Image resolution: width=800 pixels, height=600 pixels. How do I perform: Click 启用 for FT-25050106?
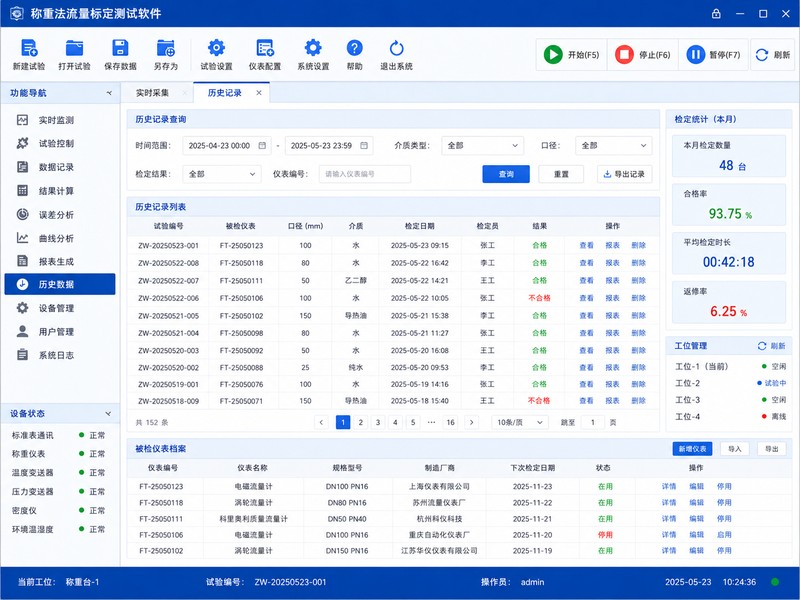pyautogui.click(x=724, y=535)
